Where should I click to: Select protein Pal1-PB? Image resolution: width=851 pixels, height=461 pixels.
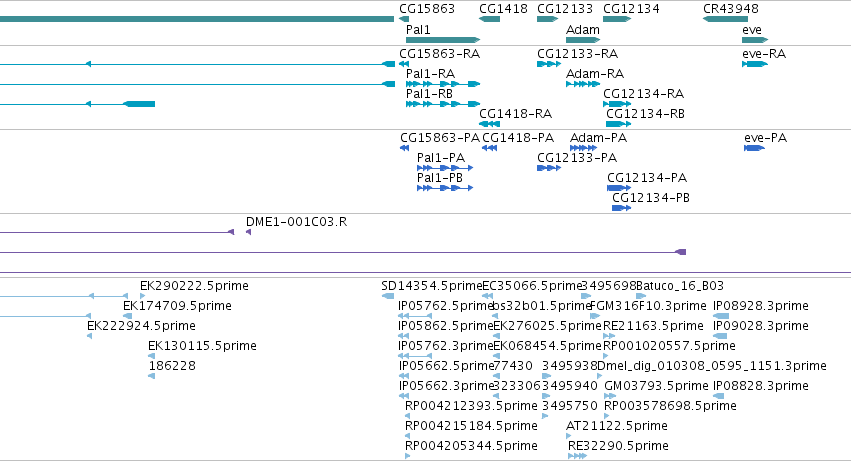click(x=440, y=178)
